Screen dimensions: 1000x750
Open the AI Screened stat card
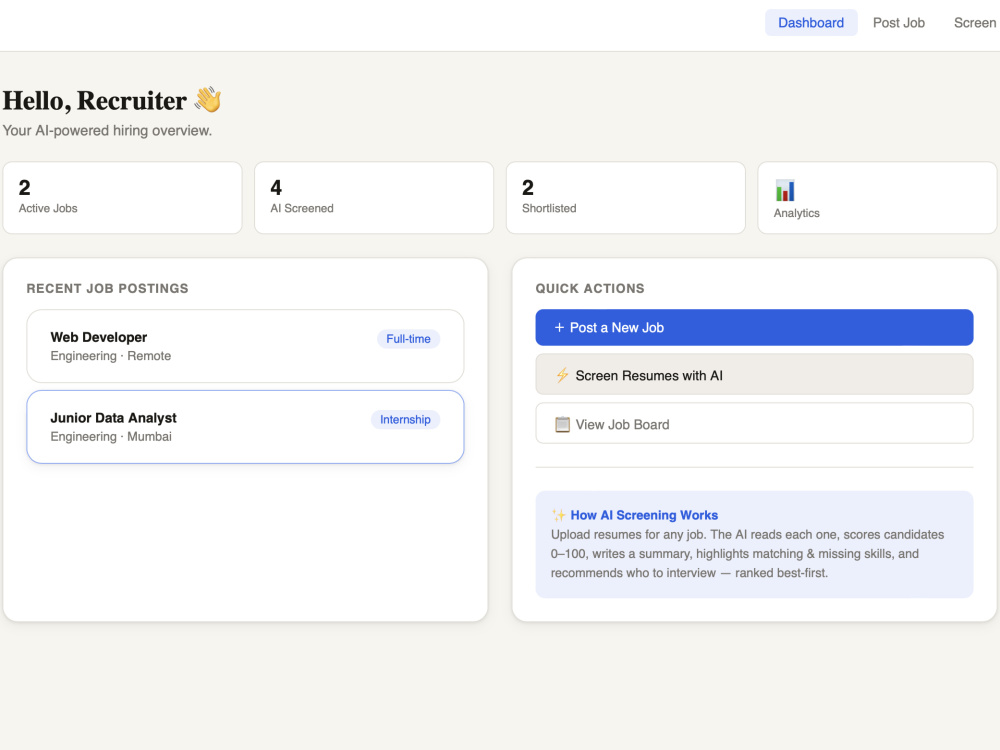[374, 198]
